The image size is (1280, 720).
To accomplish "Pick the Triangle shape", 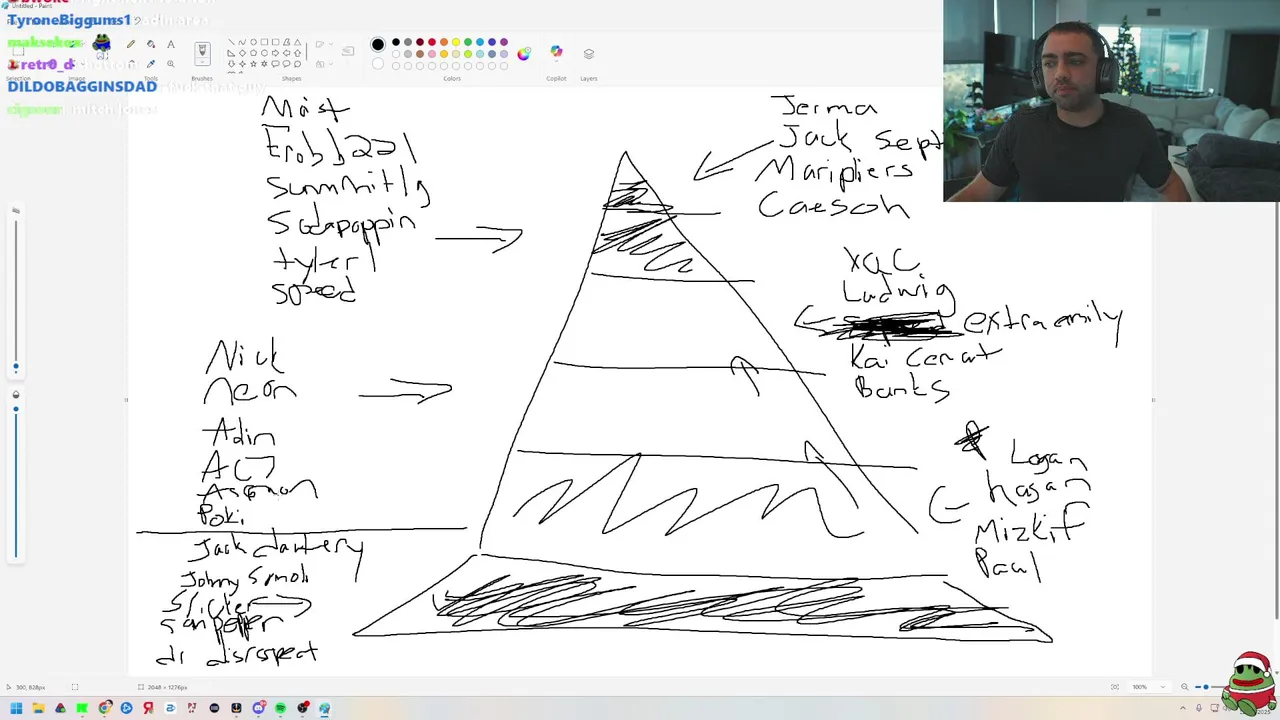I will coord(297,42).
